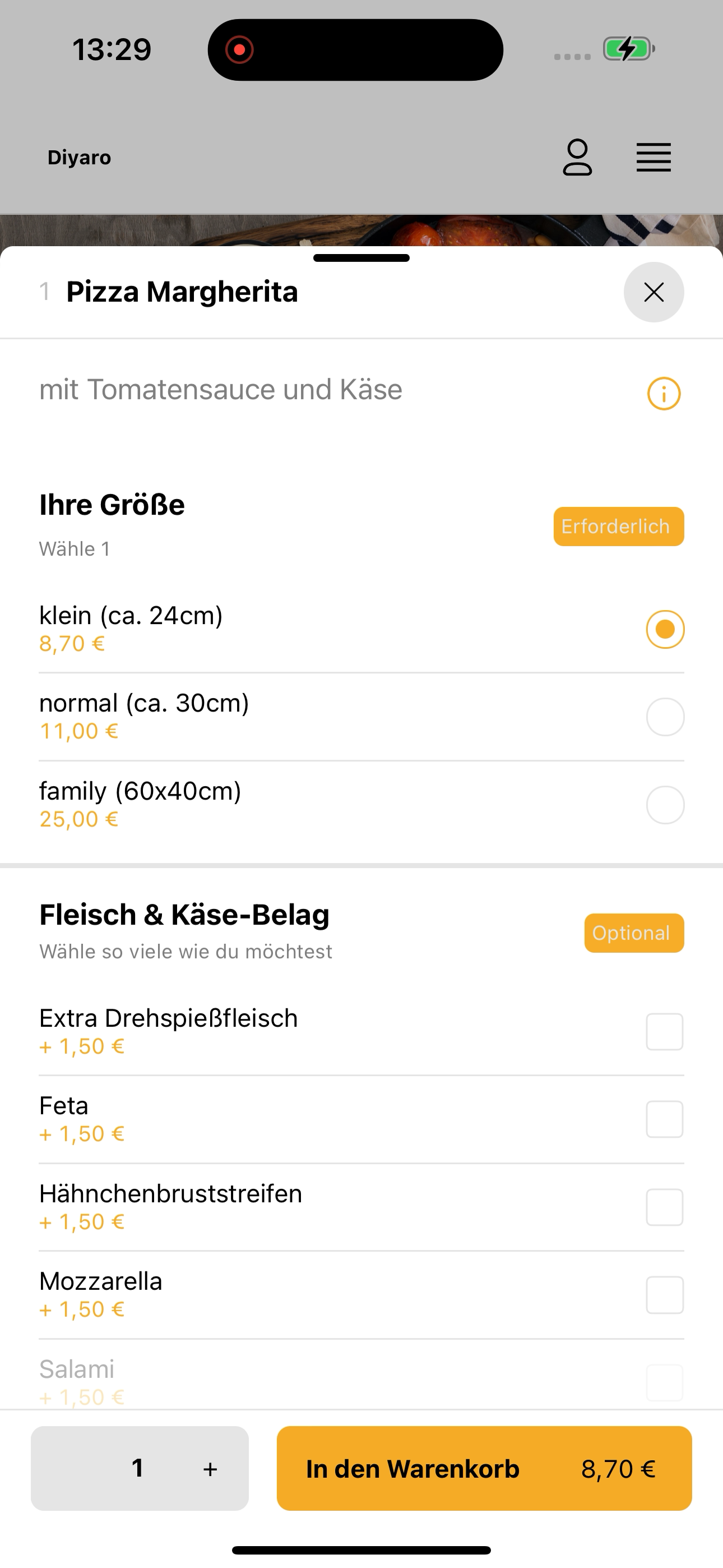Open the hamburger menu icon

point(654,158)
